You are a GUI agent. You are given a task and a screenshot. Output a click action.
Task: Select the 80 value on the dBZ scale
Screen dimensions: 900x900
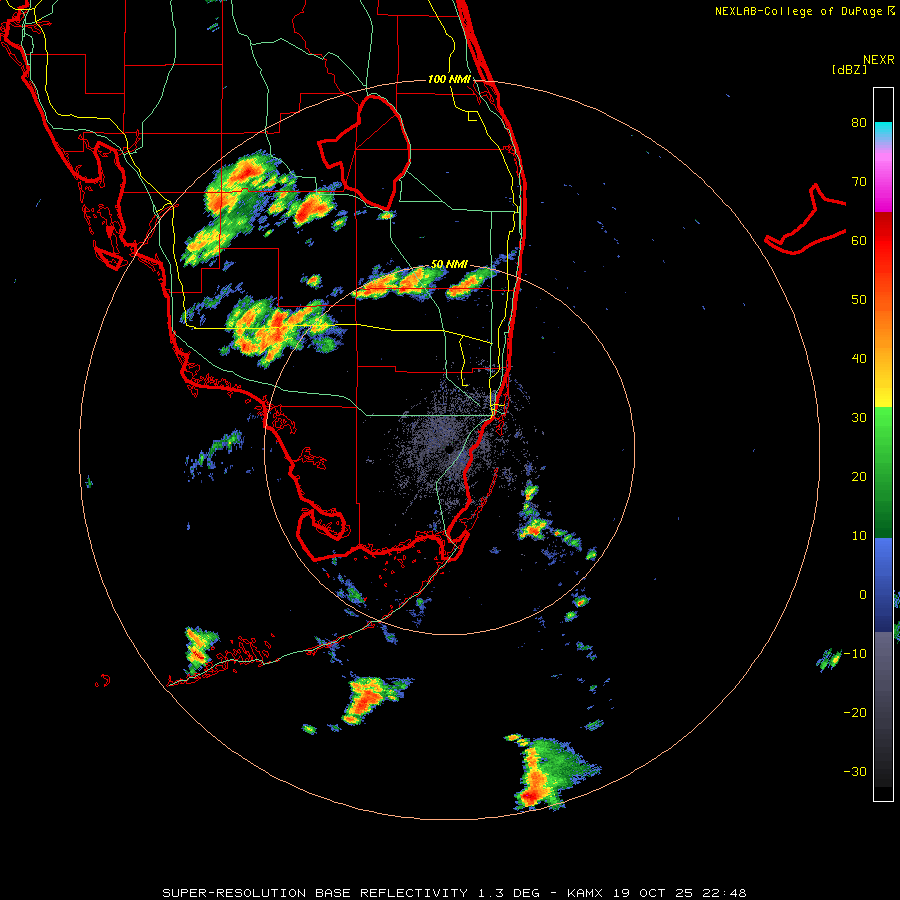[x=859, y=123]
